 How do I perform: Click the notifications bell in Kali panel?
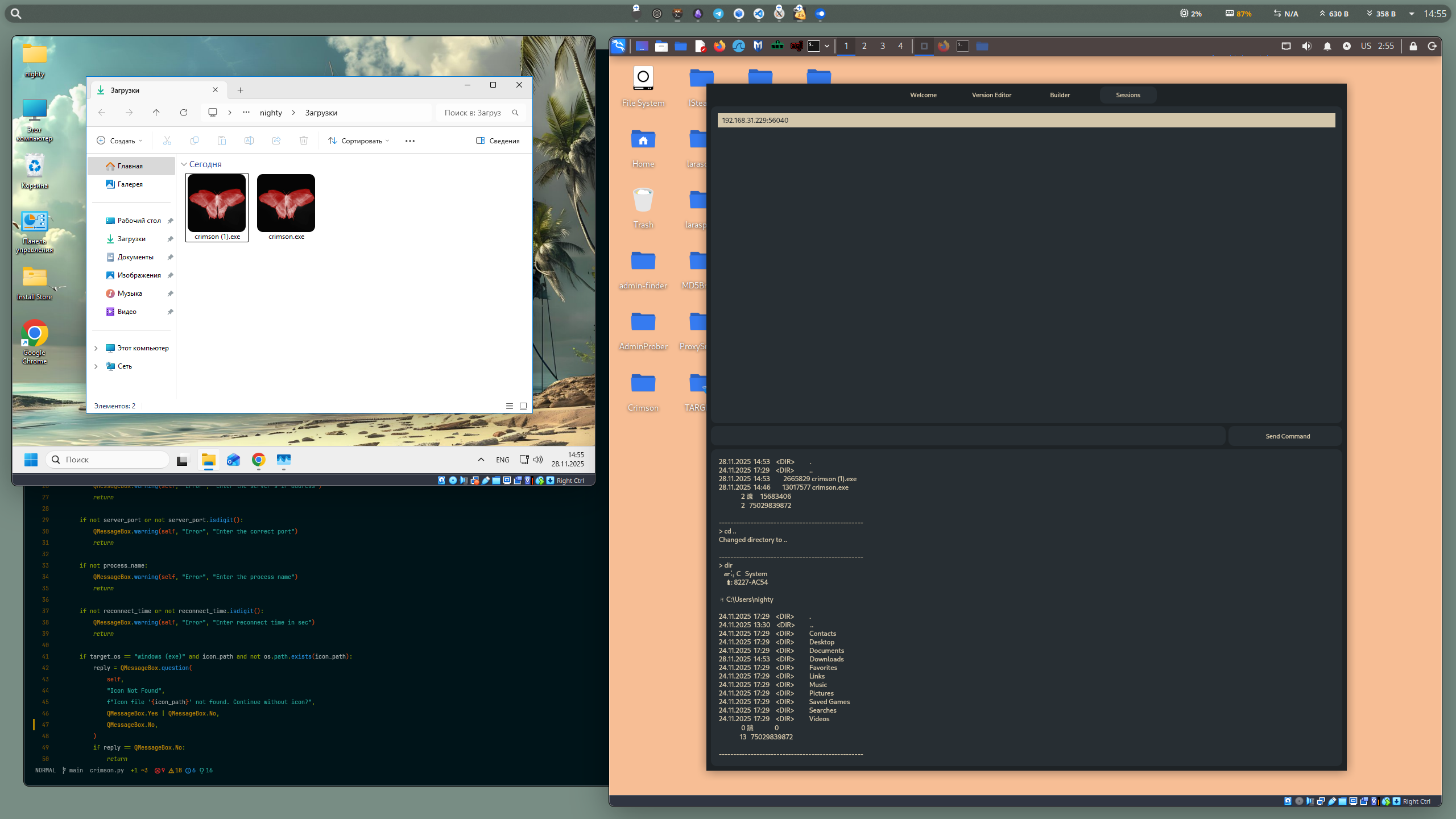point(1327,46)
